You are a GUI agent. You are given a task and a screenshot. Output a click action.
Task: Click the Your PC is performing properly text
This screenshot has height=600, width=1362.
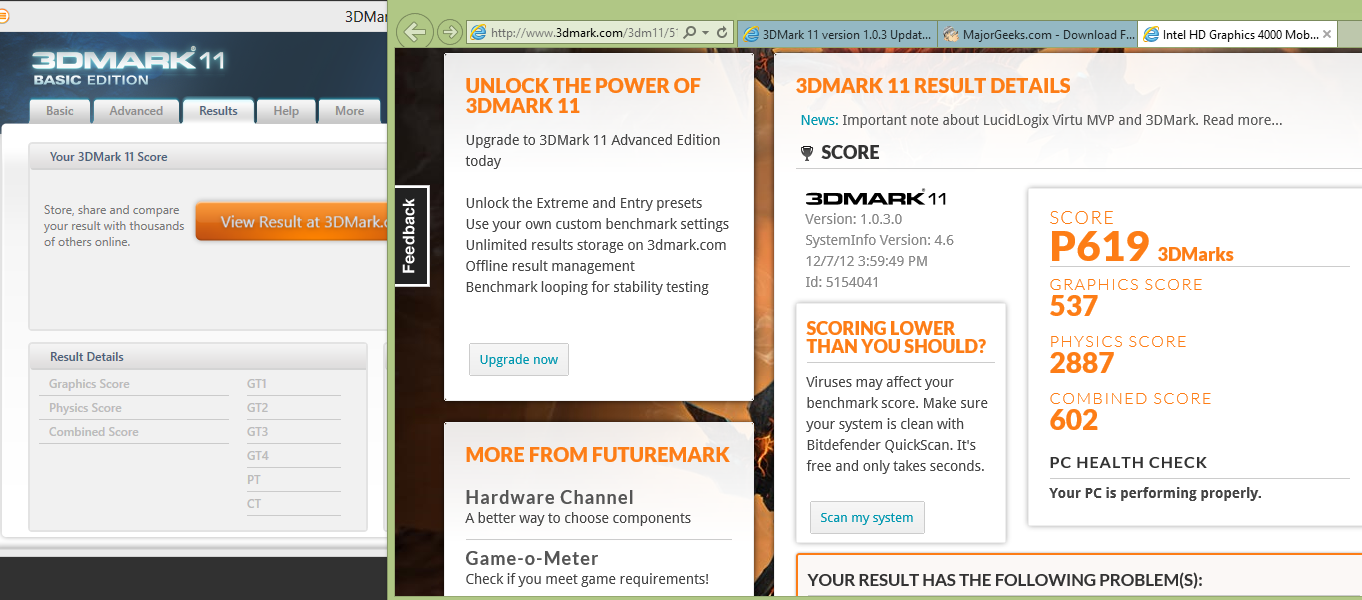[1155, 493]
